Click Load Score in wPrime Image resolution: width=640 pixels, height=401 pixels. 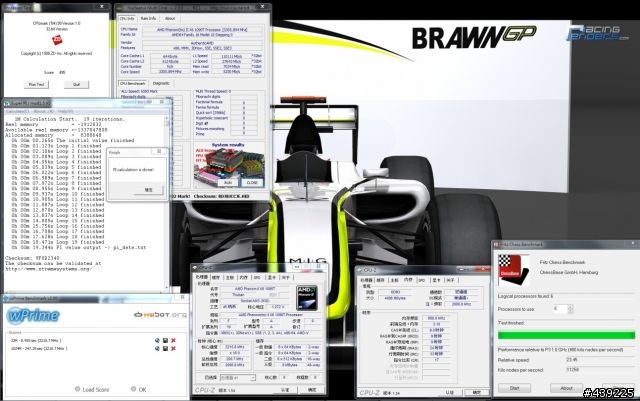(92, 390)
